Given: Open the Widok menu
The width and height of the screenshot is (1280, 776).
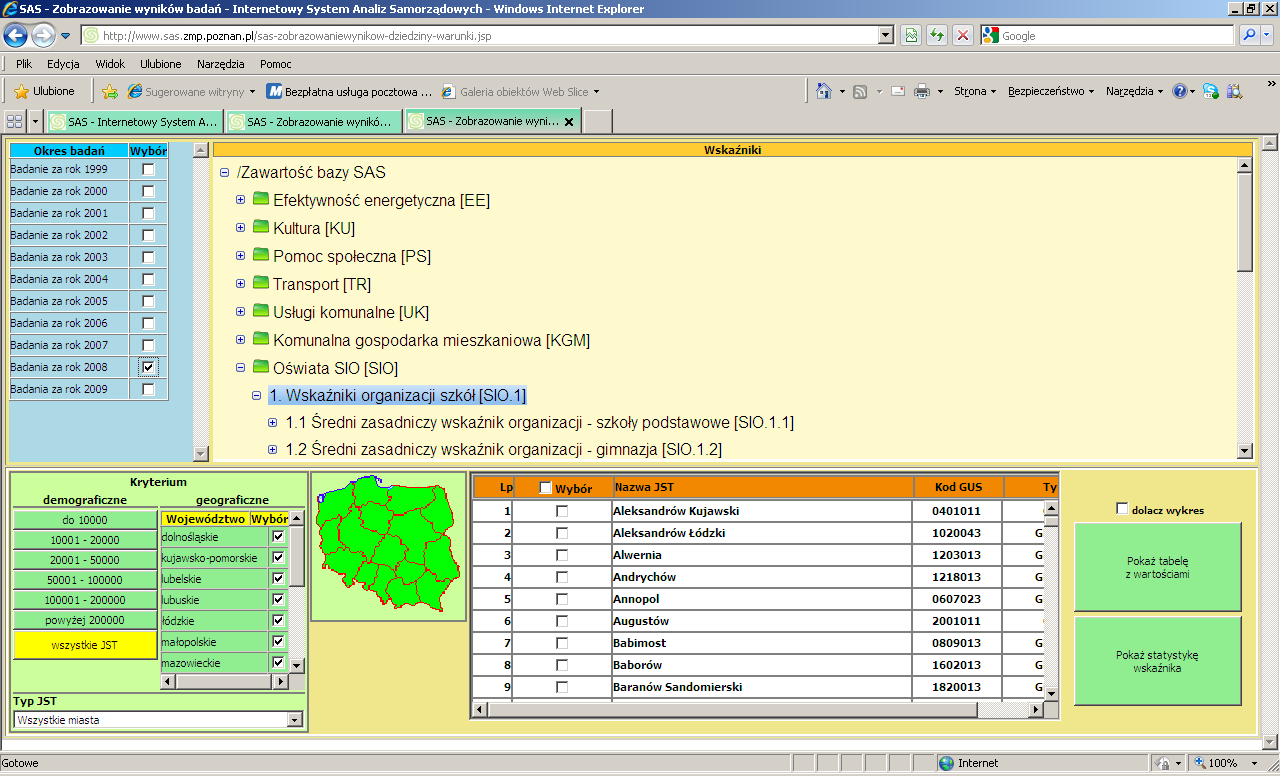Looking at the screenshot, I should [x=110, y=64].
